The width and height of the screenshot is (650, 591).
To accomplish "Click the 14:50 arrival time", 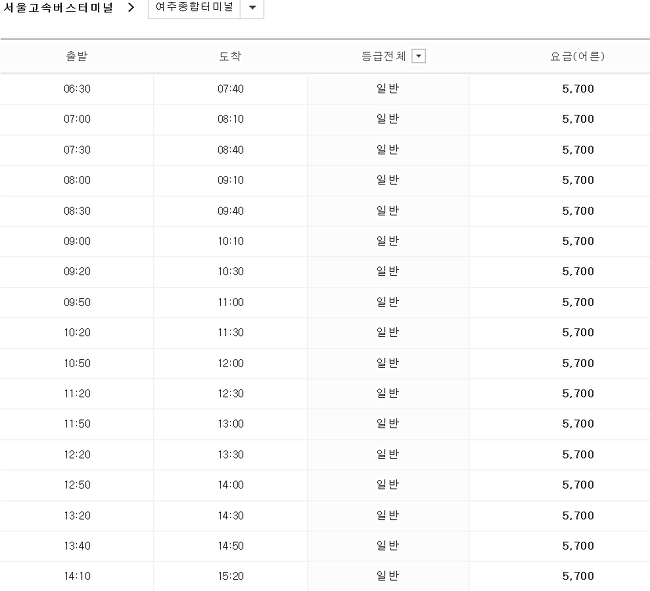I will (x=230, y=545).
